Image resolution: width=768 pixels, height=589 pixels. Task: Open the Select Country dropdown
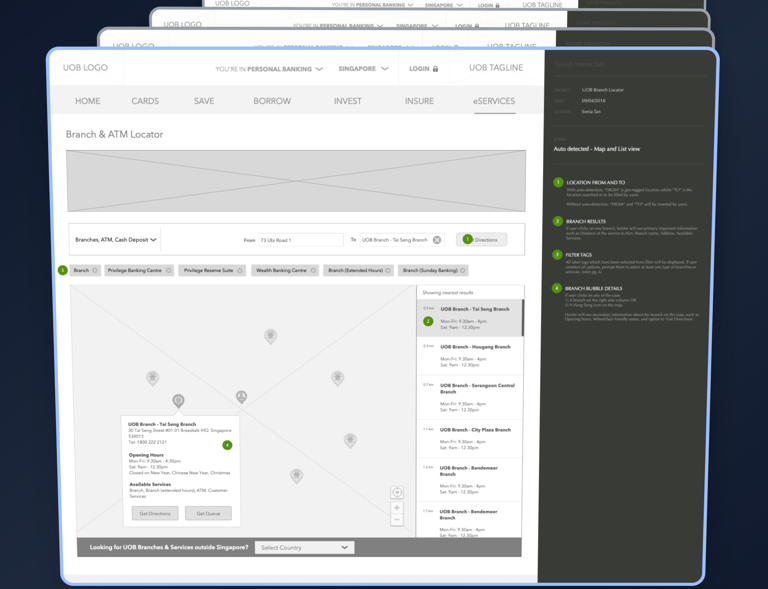click(x=305, y=547)
